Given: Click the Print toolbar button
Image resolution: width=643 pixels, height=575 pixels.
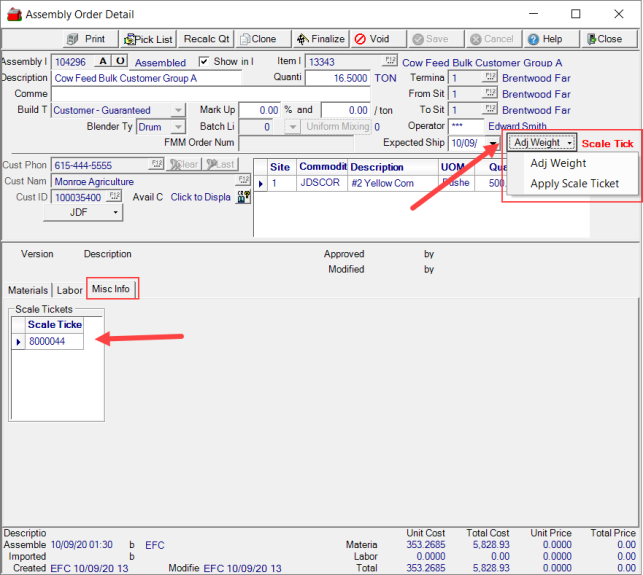Looking at the screenshot, I should [86, 39].
